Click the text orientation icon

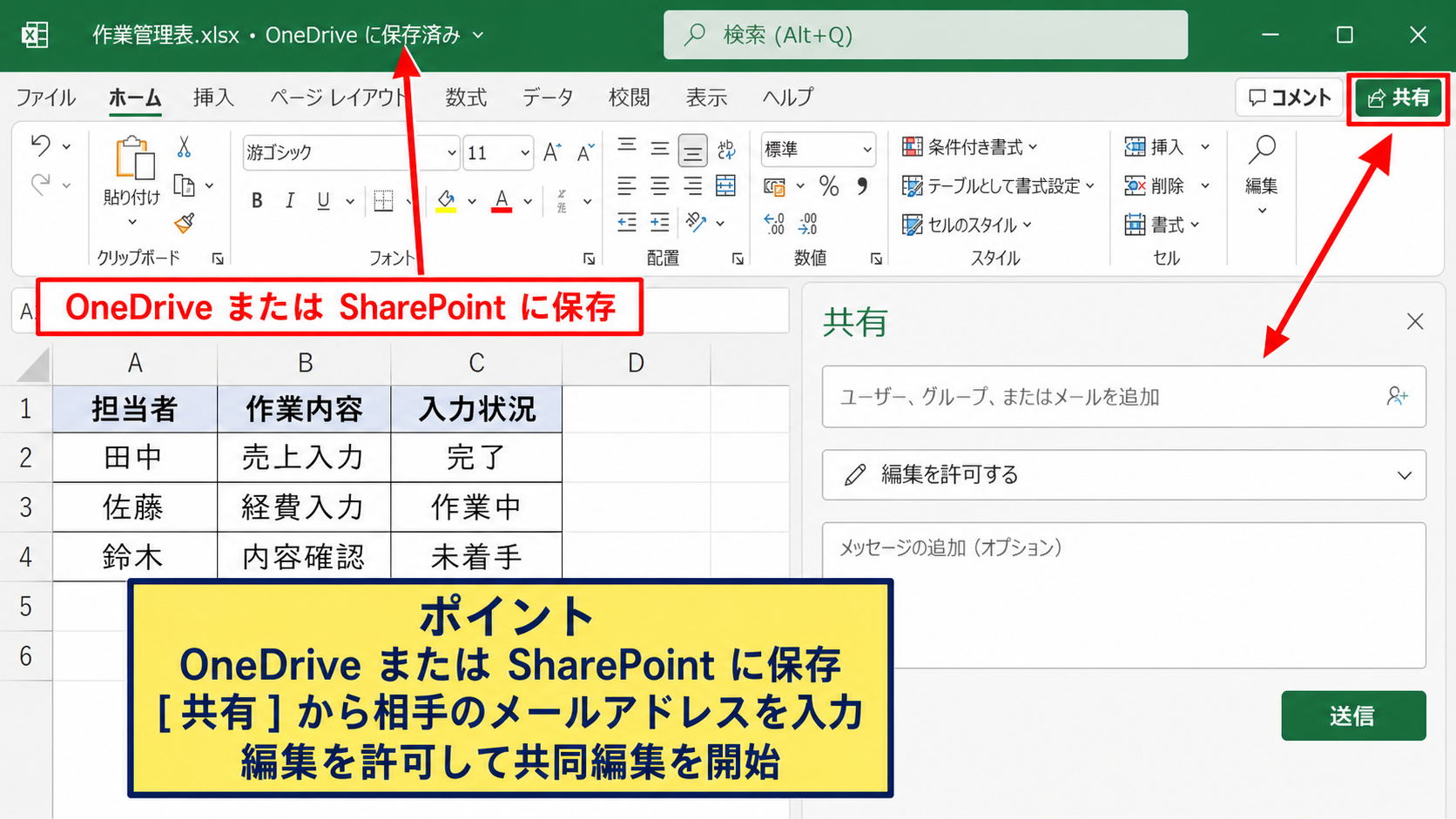pyautogui.click(x=696, y=223)
